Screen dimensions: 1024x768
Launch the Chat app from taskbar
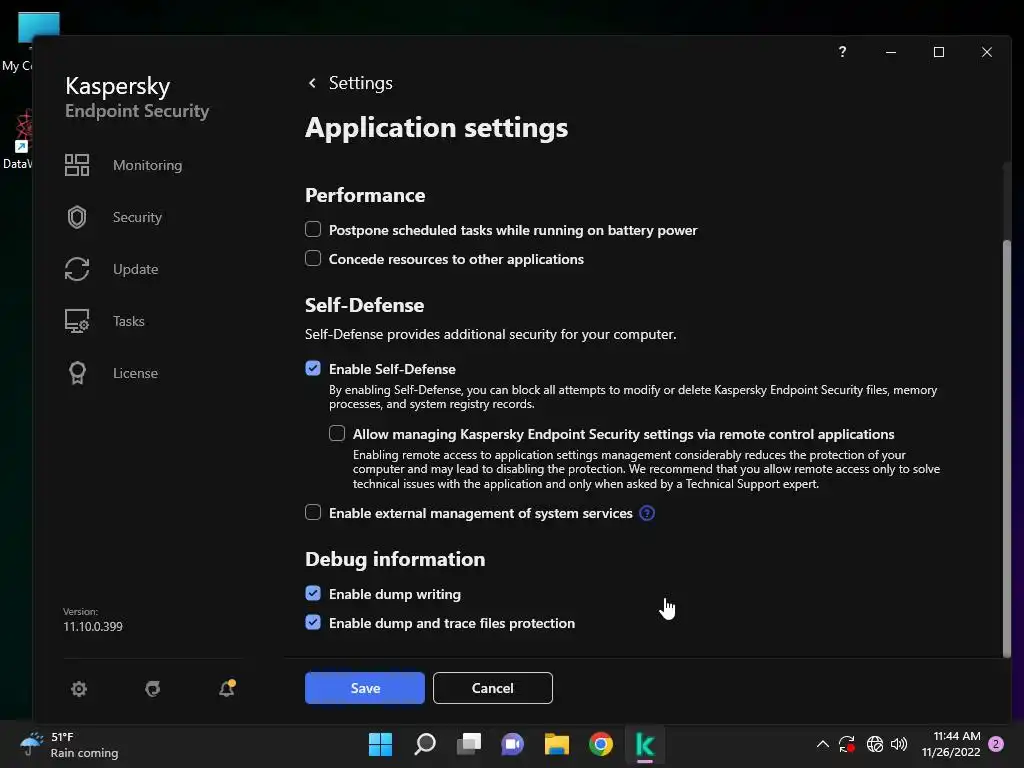pyautogui.click(x=512, y=744)
